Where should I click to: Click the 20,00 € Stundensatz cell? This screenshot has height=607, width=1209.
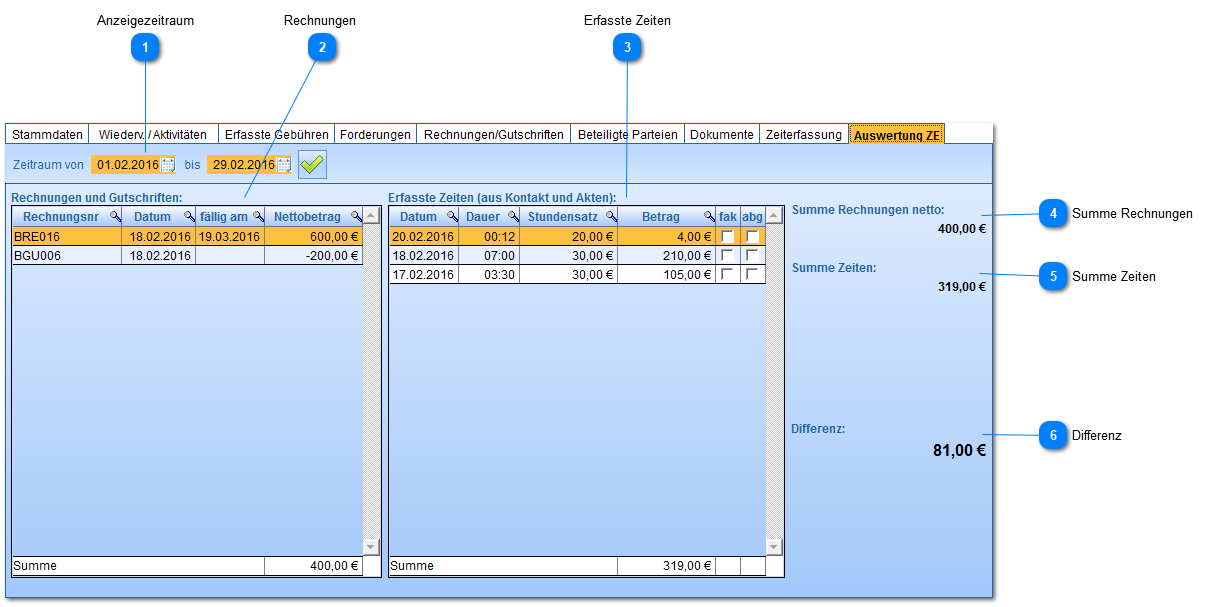coord(569,237)
